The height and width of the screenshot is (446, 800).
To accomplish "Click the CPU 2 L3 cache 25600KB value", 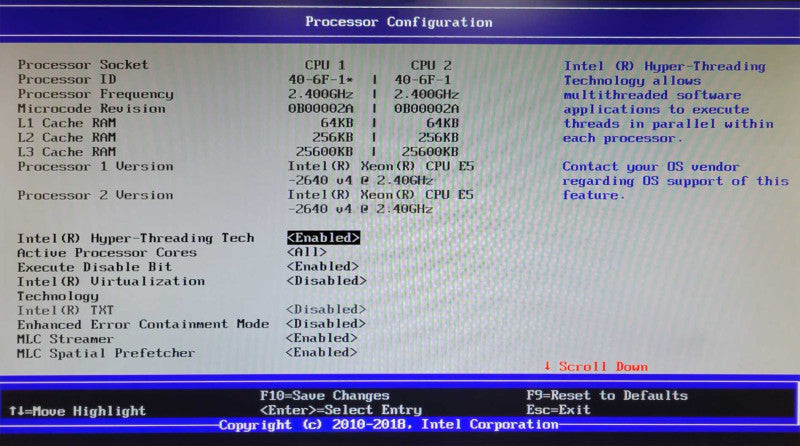I will (x=430, y=152).
